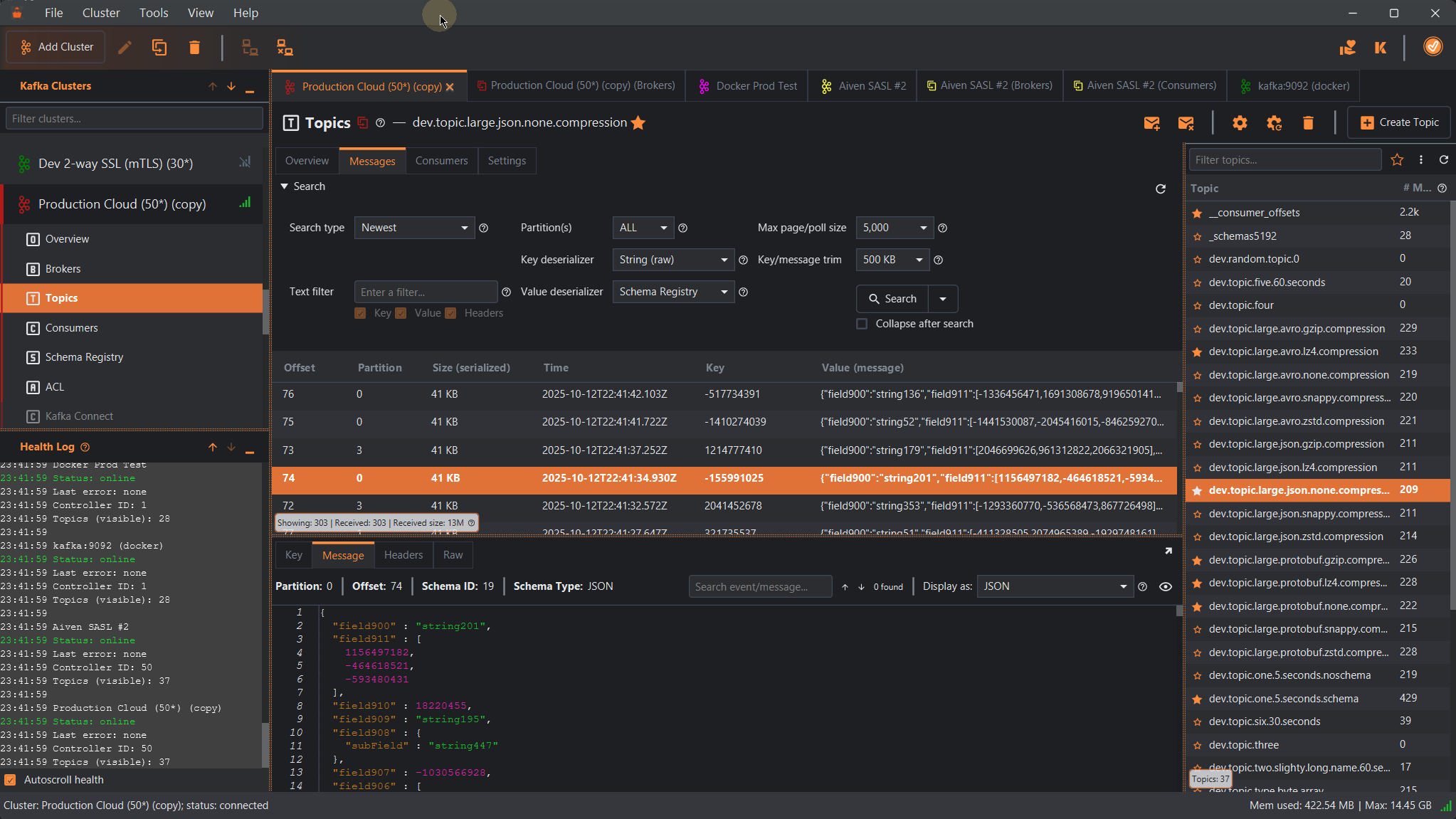Refresh the topics list with reload icon
This screenshot has width=1456, height=819.
click(1444, 160)
